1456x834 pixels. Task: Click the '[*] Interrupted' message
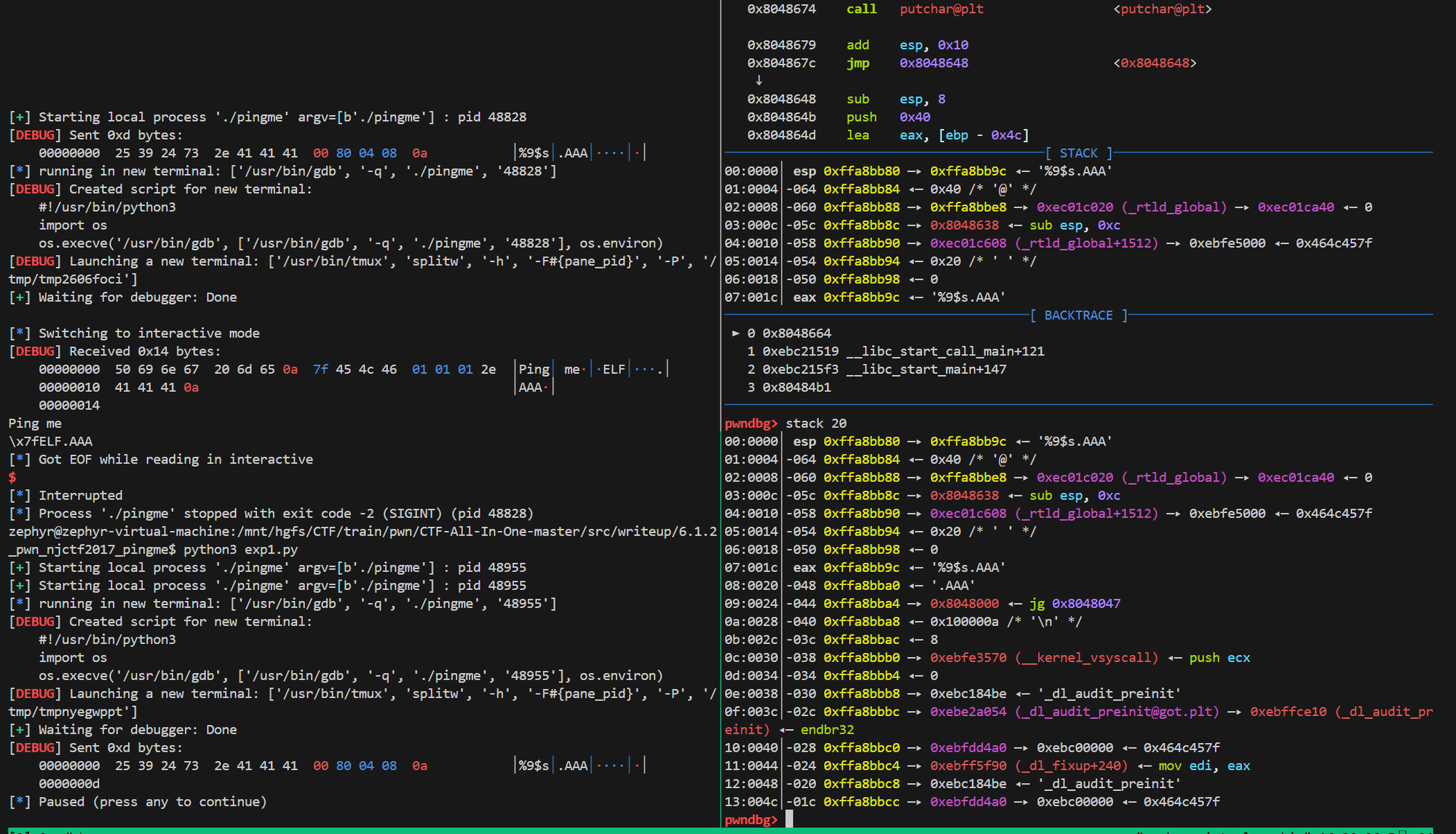click(66, 495)
